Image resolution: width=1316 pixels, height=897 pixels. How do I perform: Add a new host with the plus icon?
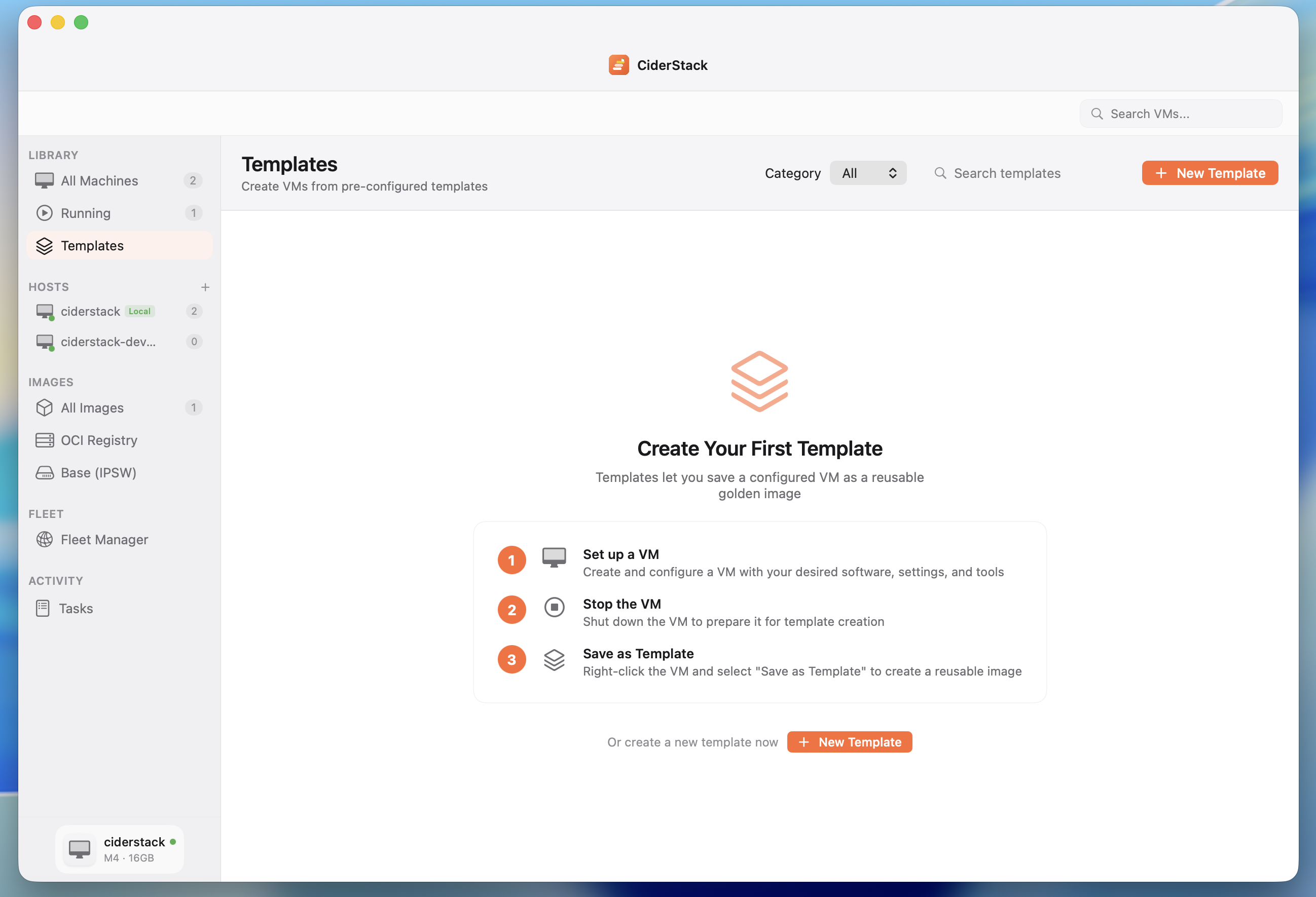pos(205,287)
